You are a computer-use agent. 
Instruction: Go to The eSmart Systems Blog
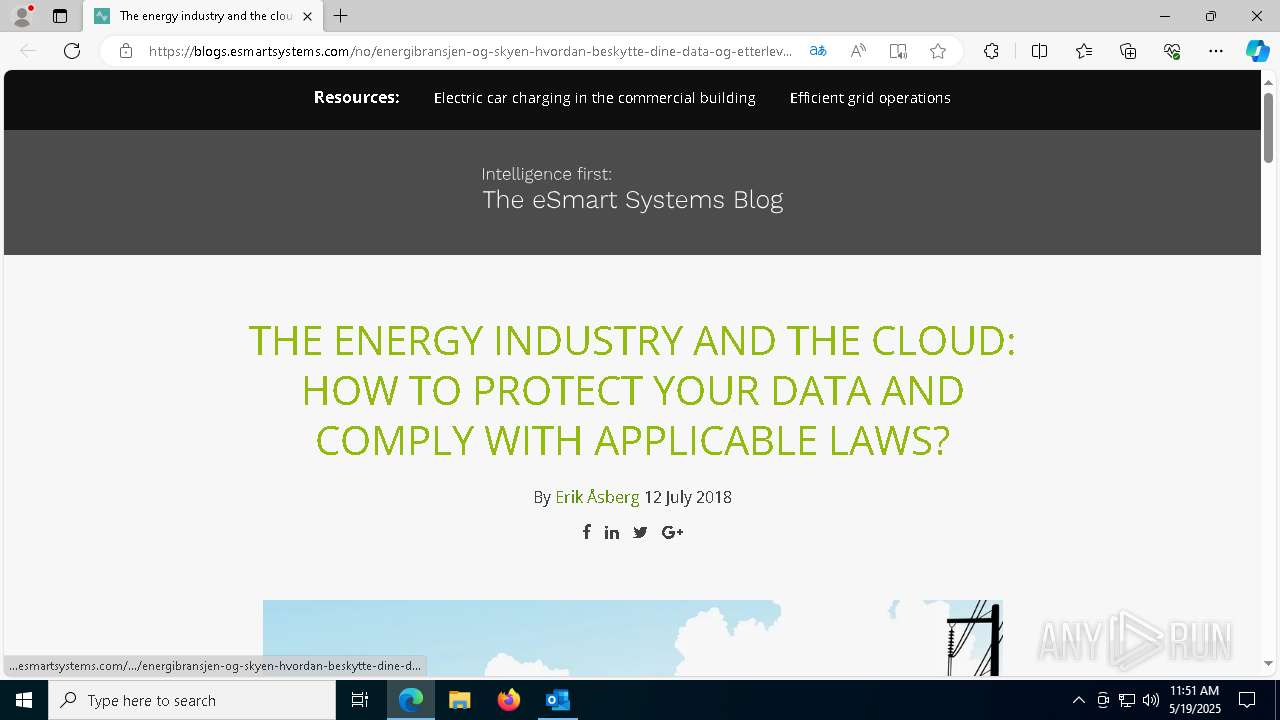click(632, 188)
